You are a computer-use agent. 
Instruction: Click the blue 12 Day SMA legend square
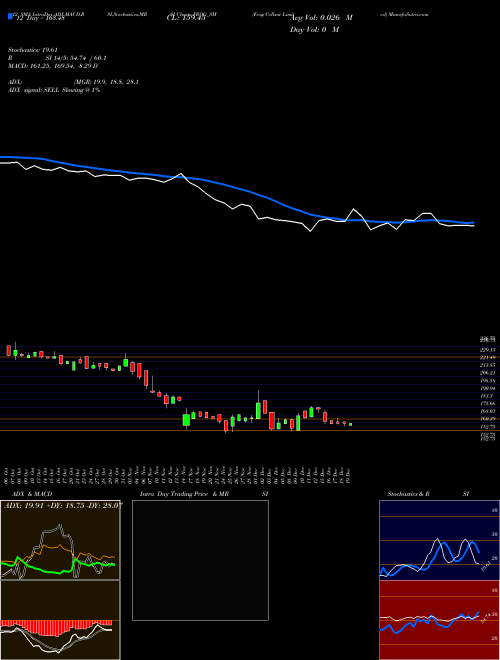(11, 16)
